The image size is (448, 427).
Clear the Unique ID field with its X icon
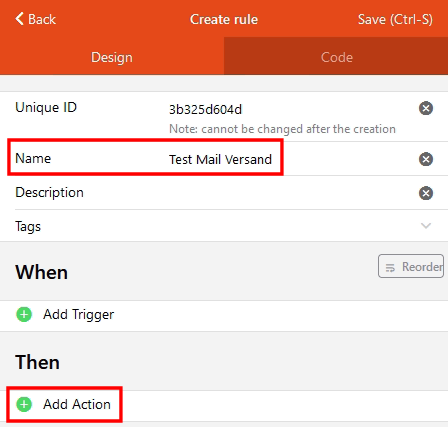pos(426,108)
